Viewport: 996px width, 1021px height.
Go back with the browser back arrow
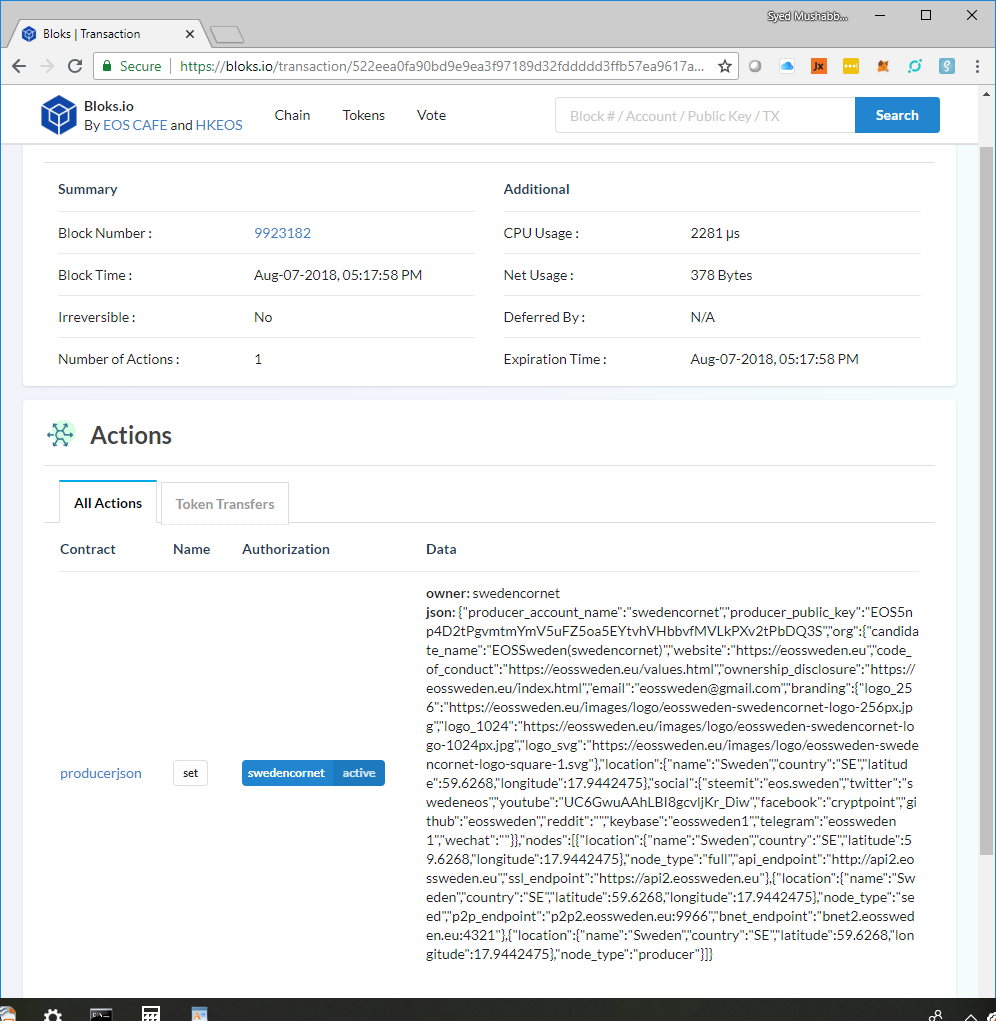coord(19,66)
